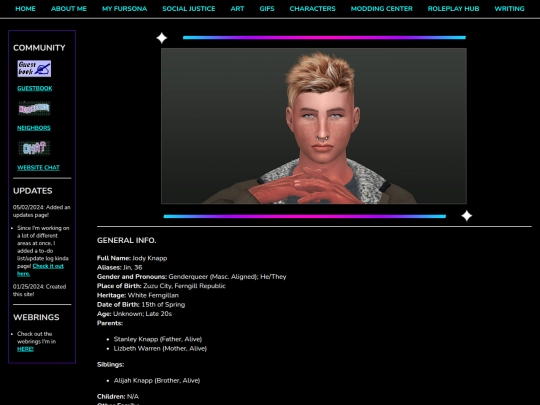The image size is (540, 405).
Task: Select 'Heritage: White Ferngillan' line
Action: 138,295
